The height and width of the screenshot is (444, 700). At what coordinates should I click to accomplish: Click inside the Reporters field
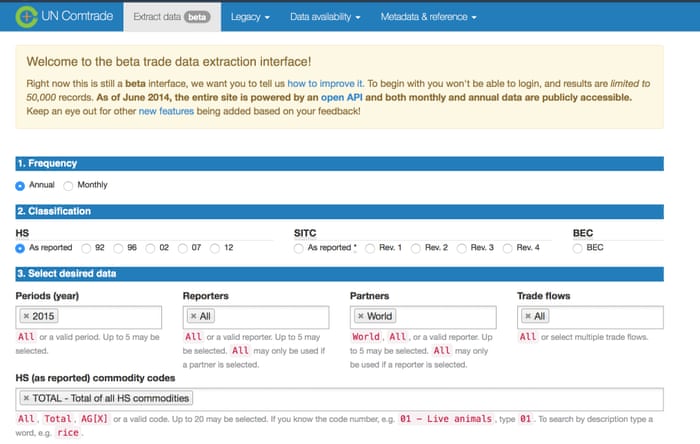[x=256, y=317]
